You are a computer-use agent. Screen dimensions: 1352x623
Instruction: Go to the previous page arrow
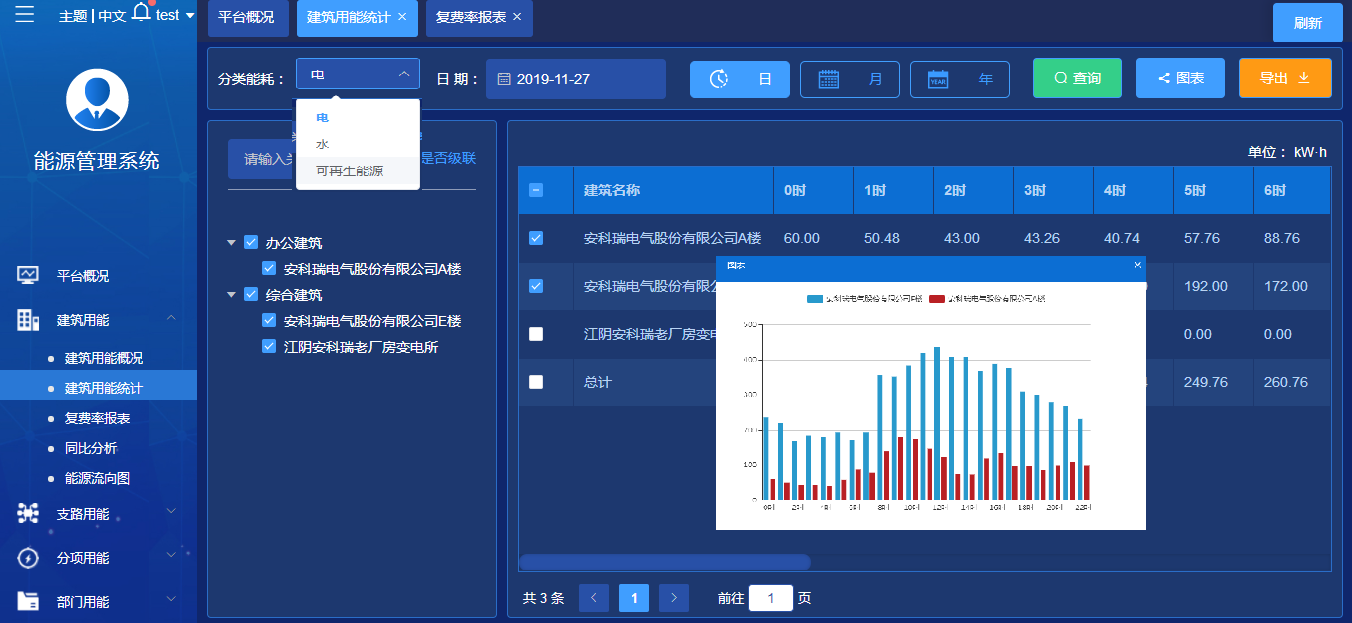(x=594, y=598)
